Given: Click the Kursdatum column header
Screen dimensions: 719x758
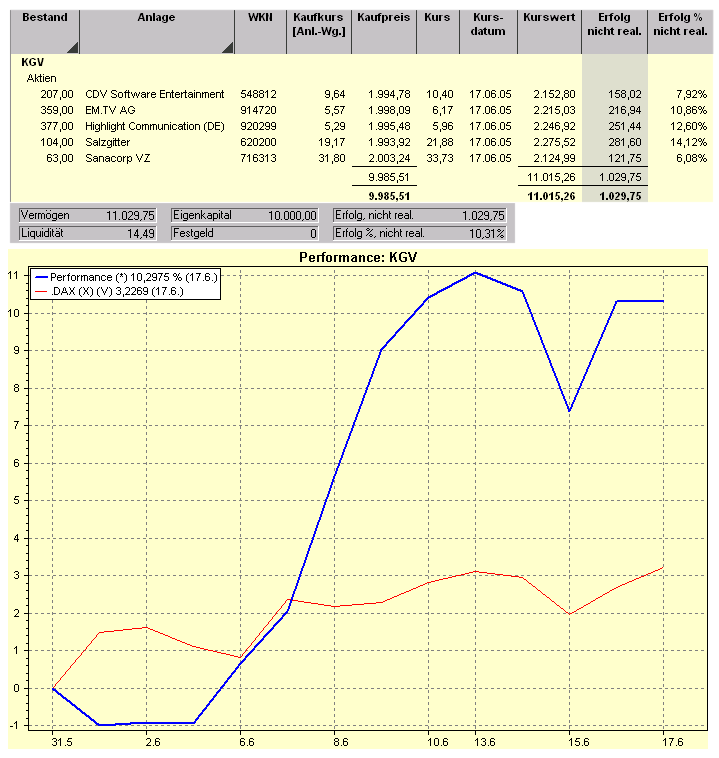Looking at the screenshot, I should point(488,32).
